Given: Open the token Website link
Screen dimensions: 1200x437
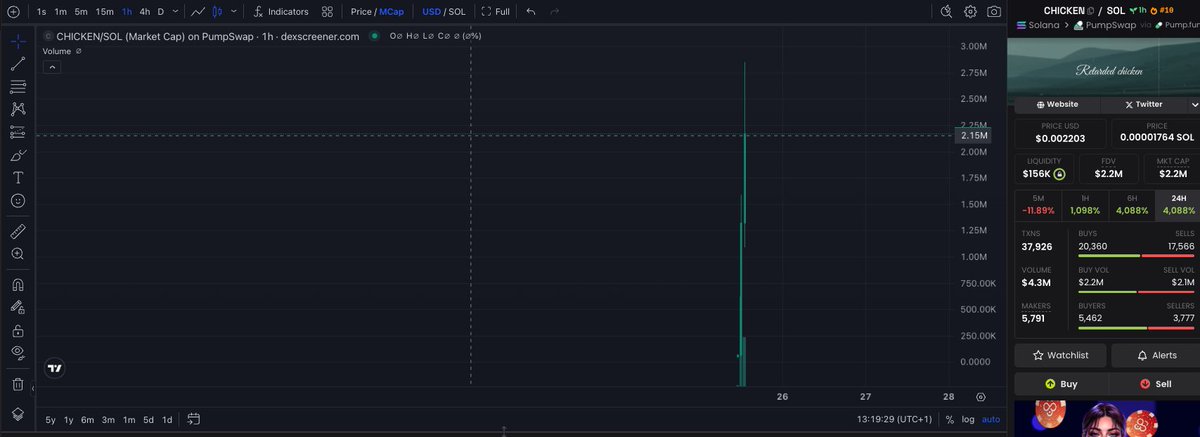Looking at the screenshot, I should (1057, 104).
